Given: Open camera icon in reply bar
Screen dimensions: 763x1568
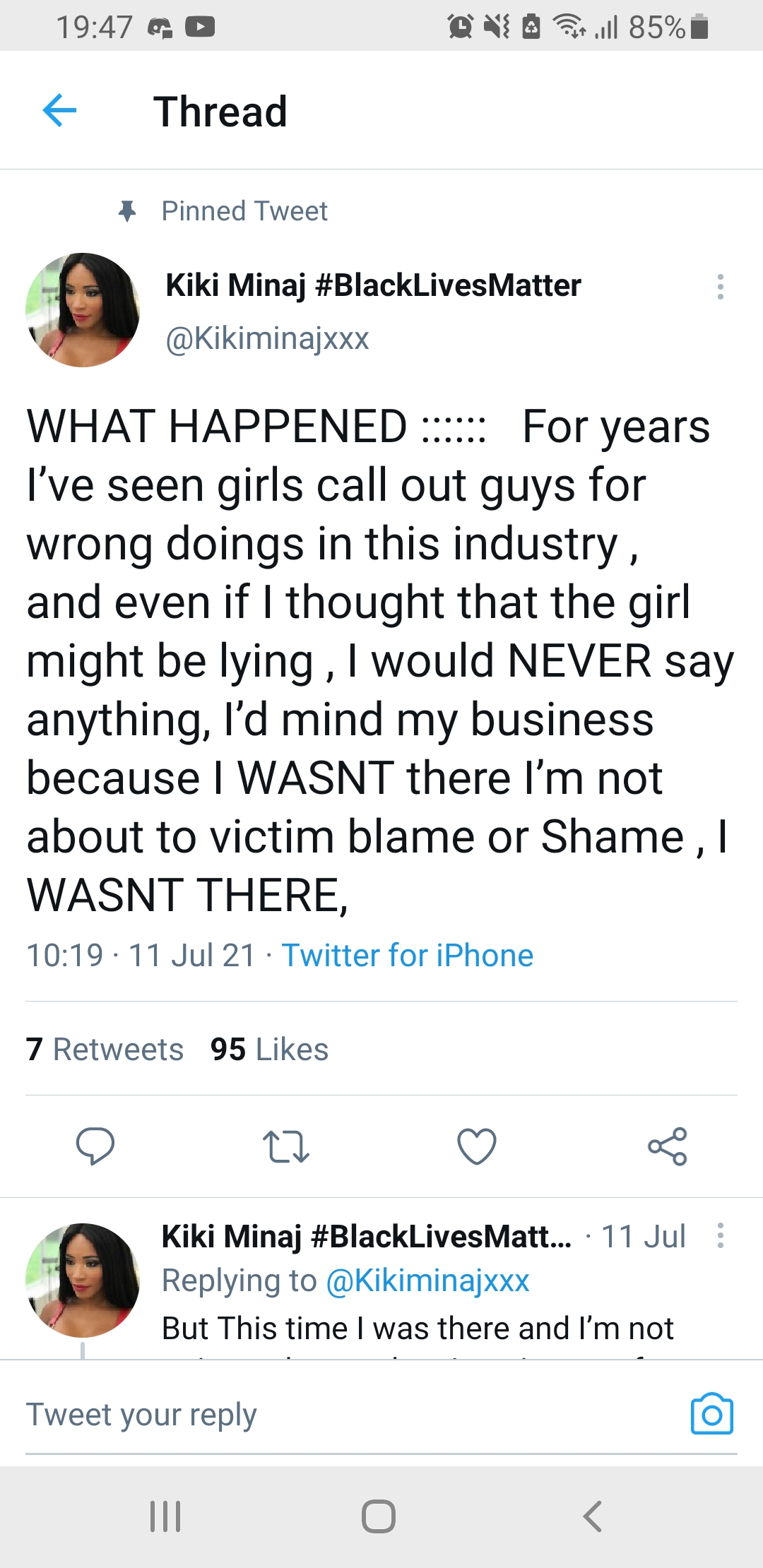Looking at the screenshot, I should [711, 1414].
